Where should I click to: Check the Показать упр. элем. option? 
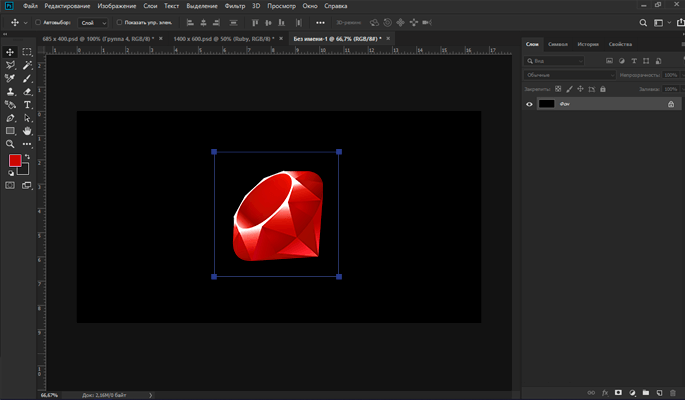point(119,22)
